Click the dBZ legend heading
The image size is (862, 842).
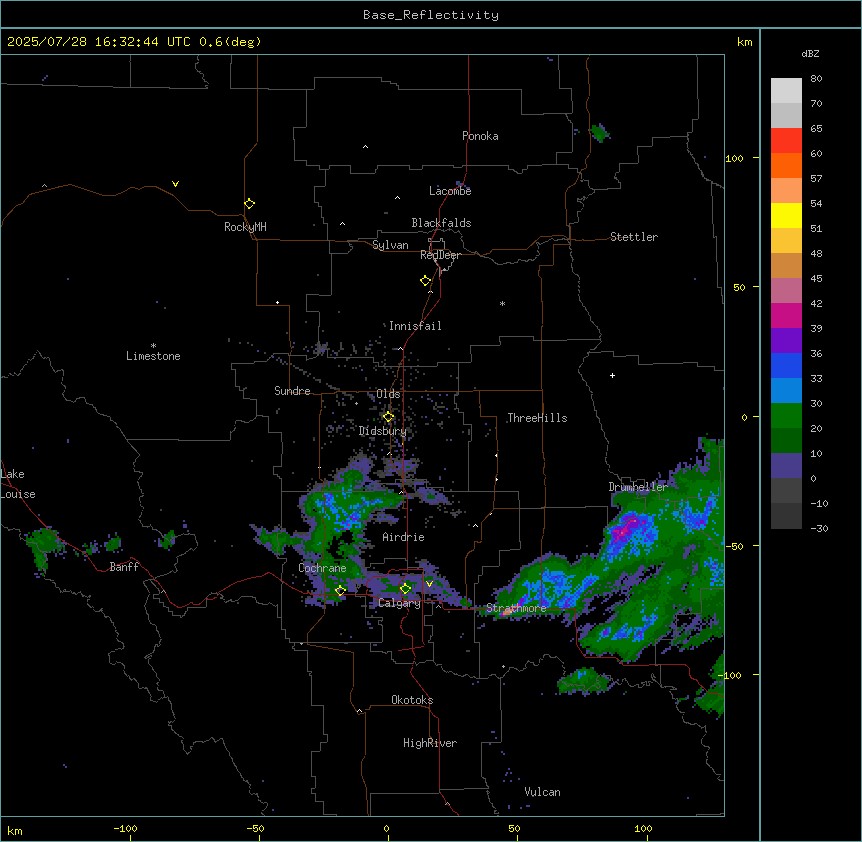click(810, 53)
